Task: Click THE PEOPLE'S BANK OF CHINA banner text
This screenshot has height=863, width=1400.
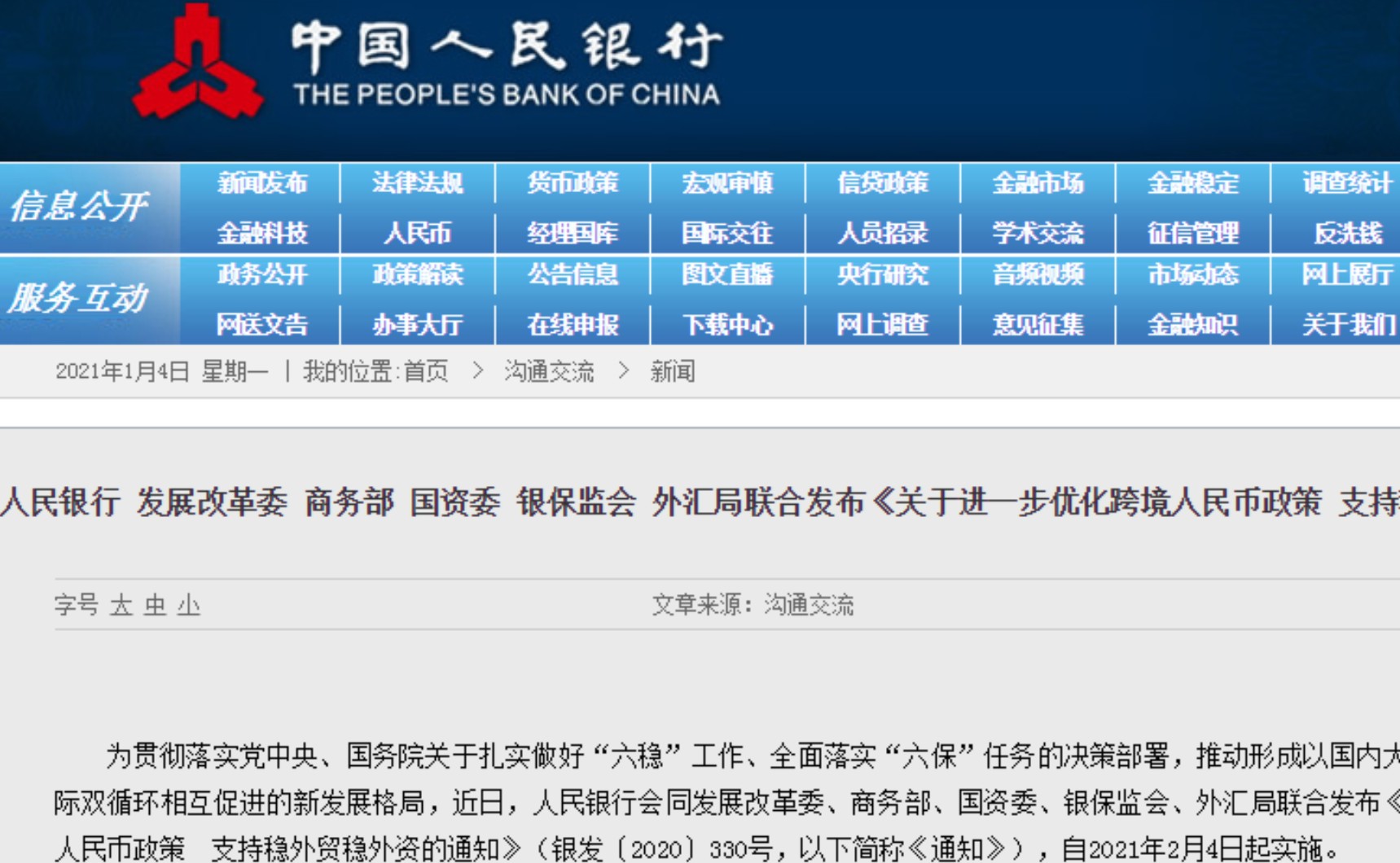Action: pyautogui.click(x=507, y=94)
